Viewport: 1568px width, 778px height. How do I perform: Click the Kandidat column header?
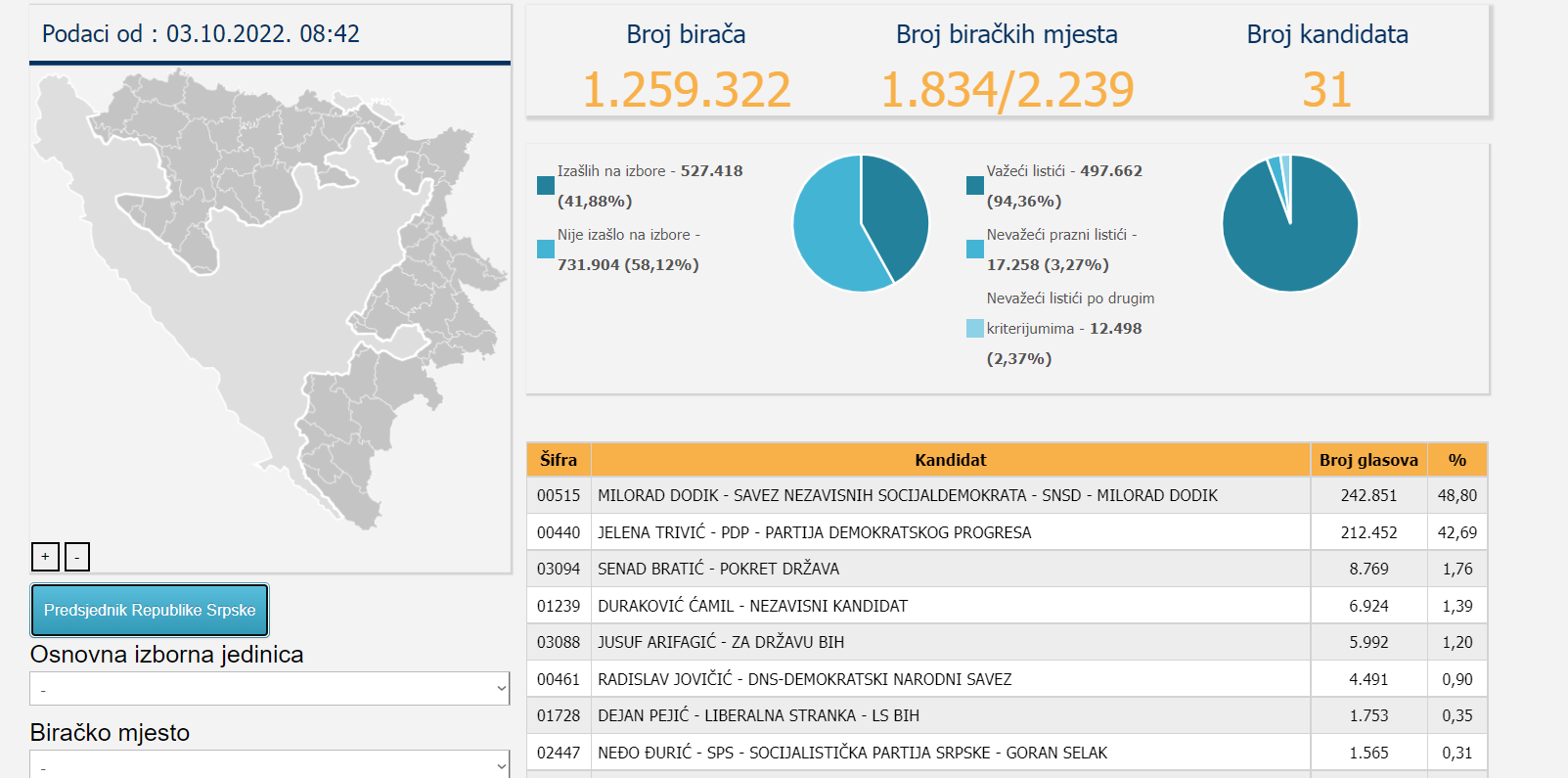click(950, 460)
